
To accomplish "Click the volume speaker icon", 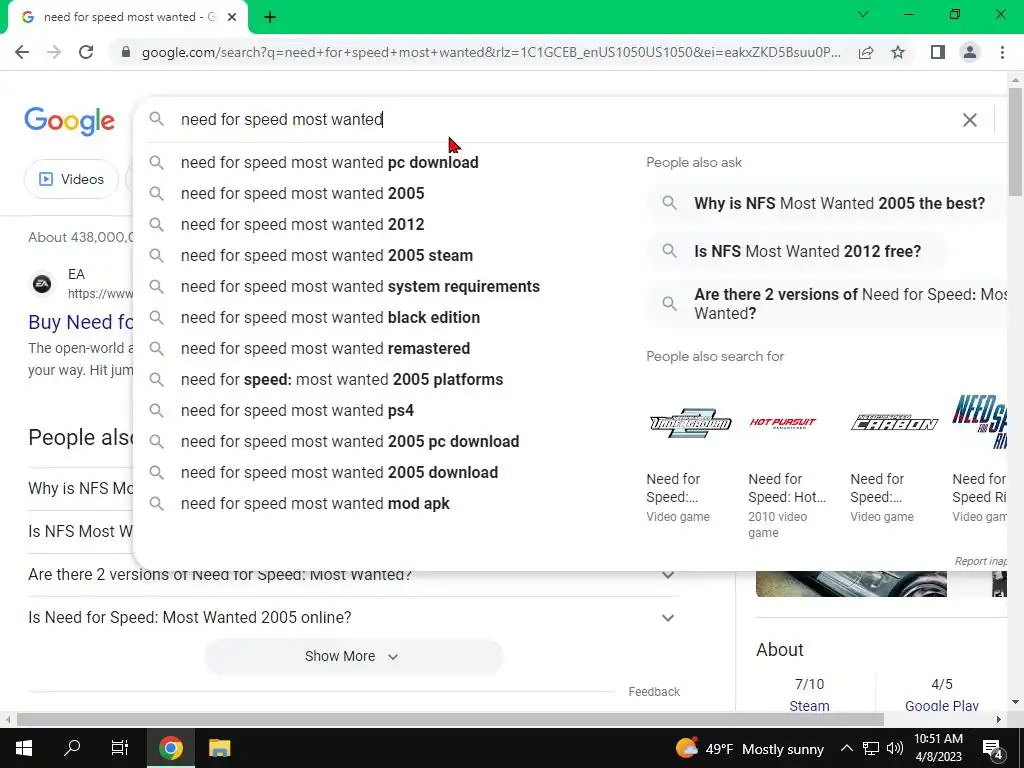I will click(895, 748).
